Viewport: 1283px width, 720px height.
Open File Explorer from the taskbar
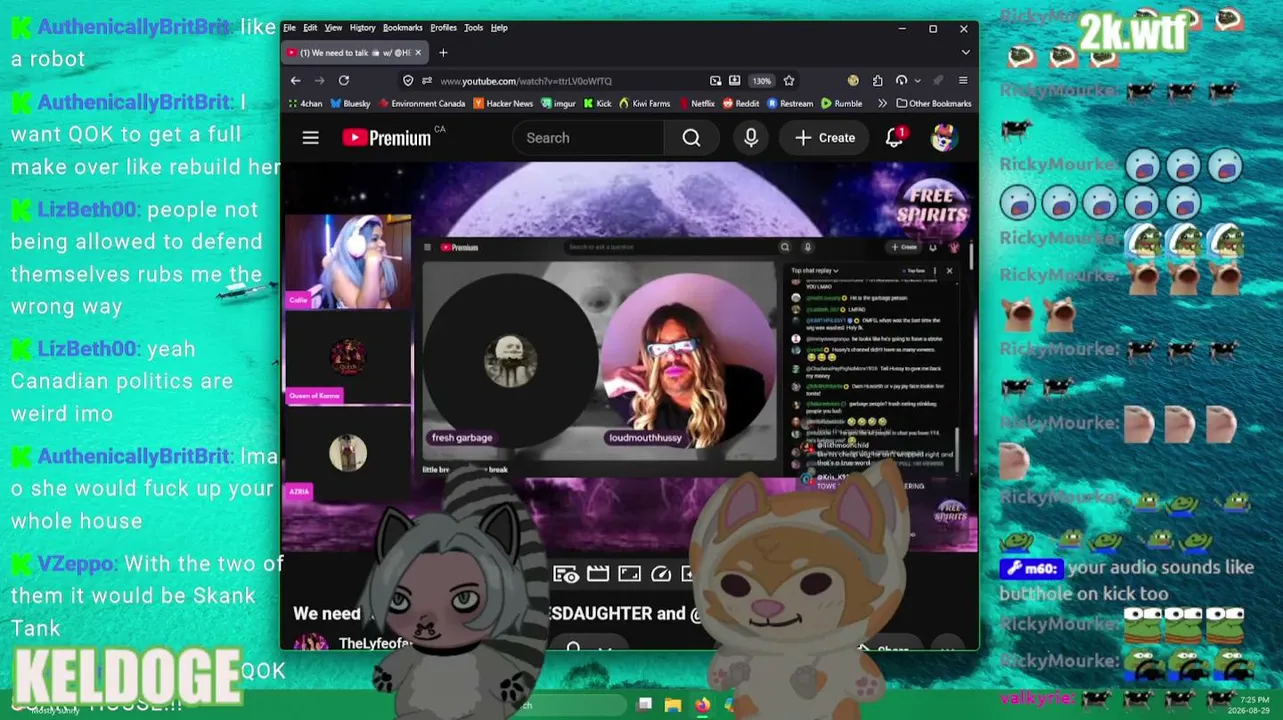point(673,705)
